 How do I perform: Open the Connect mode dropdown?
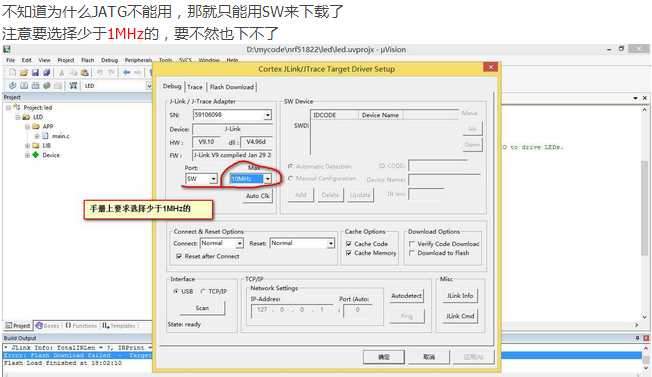240,243
